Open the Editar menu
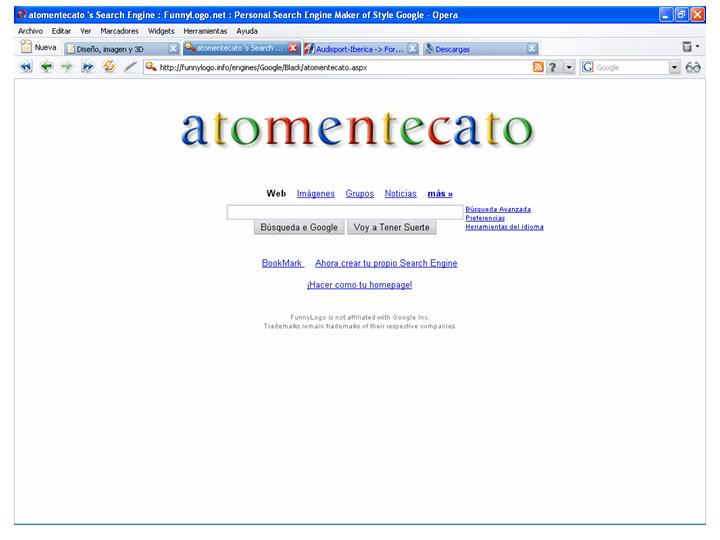Viewport: 720px width, 540px height. 61,31
